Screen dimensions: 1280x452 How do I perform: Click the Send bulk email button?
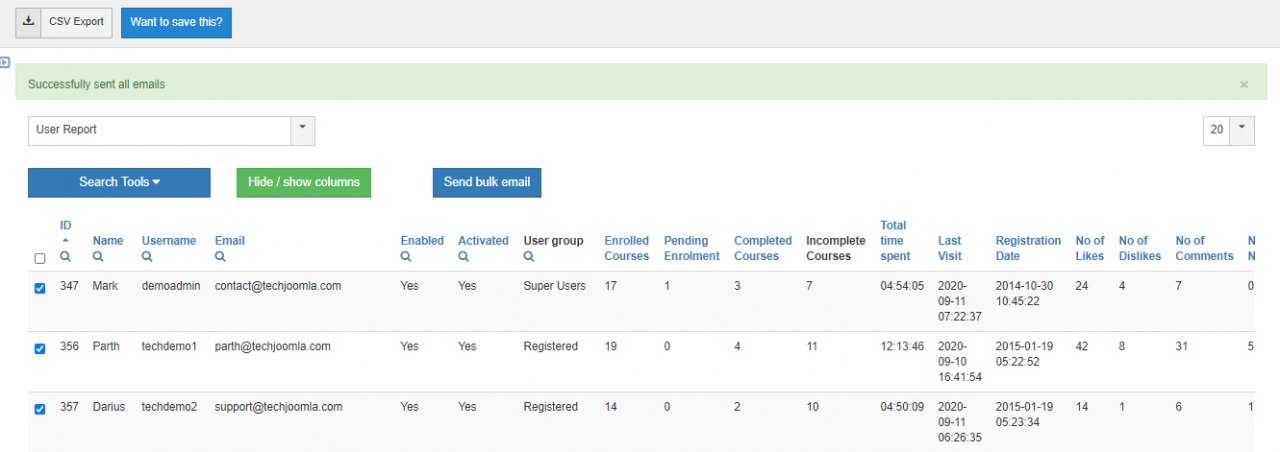click(486, 182)
